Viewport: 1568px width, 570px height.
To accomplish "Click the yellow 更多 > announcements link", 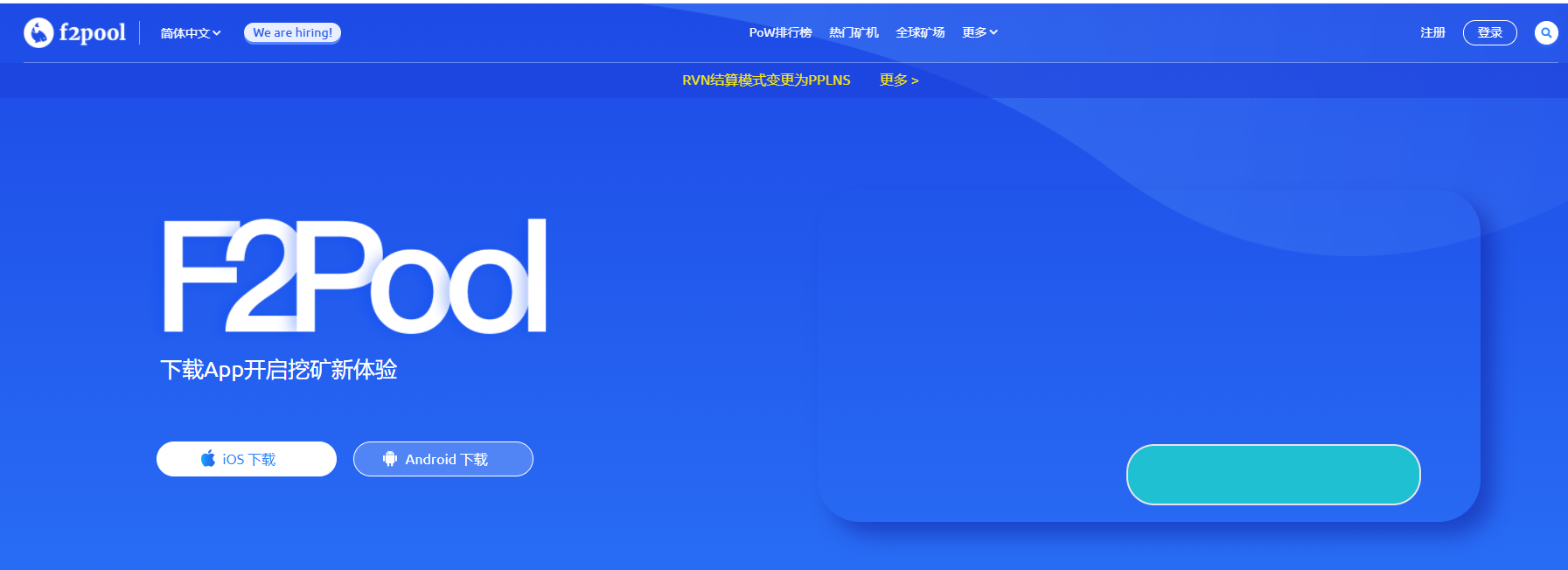I will pos(899,80).
